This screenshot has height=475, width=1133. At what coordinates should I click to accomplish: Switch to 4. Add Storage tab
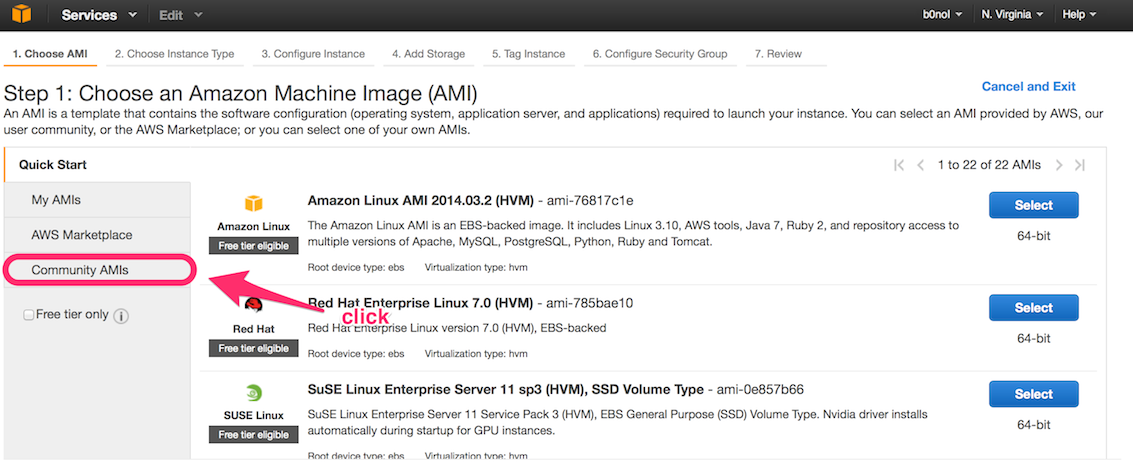coord(428,54)
